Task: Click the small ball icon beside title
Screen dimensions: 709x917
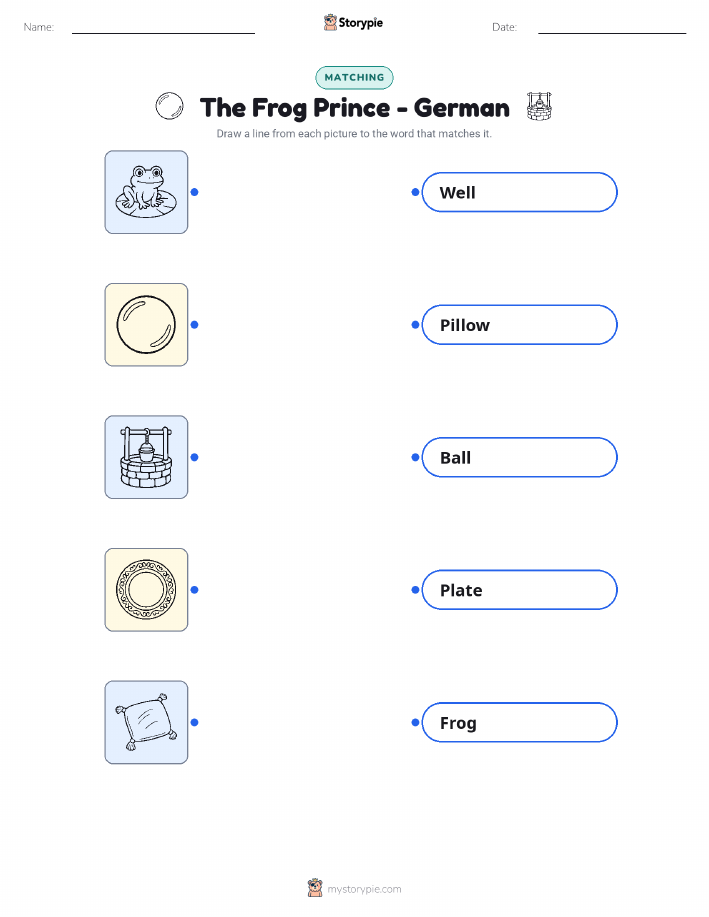Action: coord(169,106)
